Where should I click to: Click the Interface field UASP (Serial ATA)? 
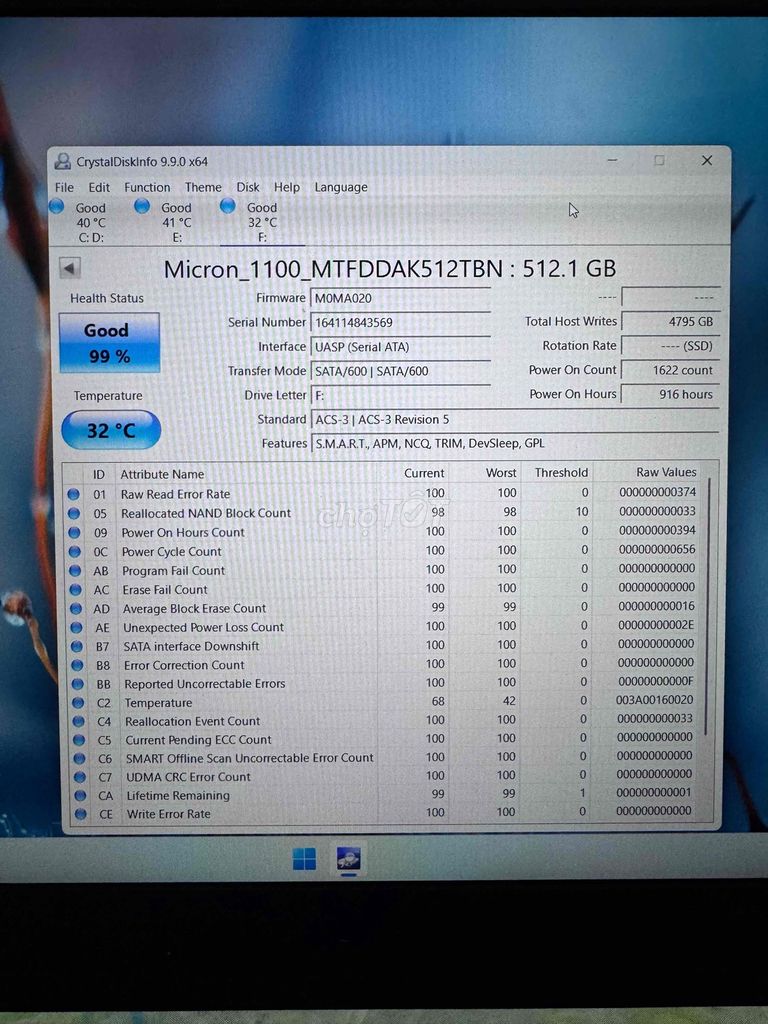pyautogui.click(x=400, y=347)
